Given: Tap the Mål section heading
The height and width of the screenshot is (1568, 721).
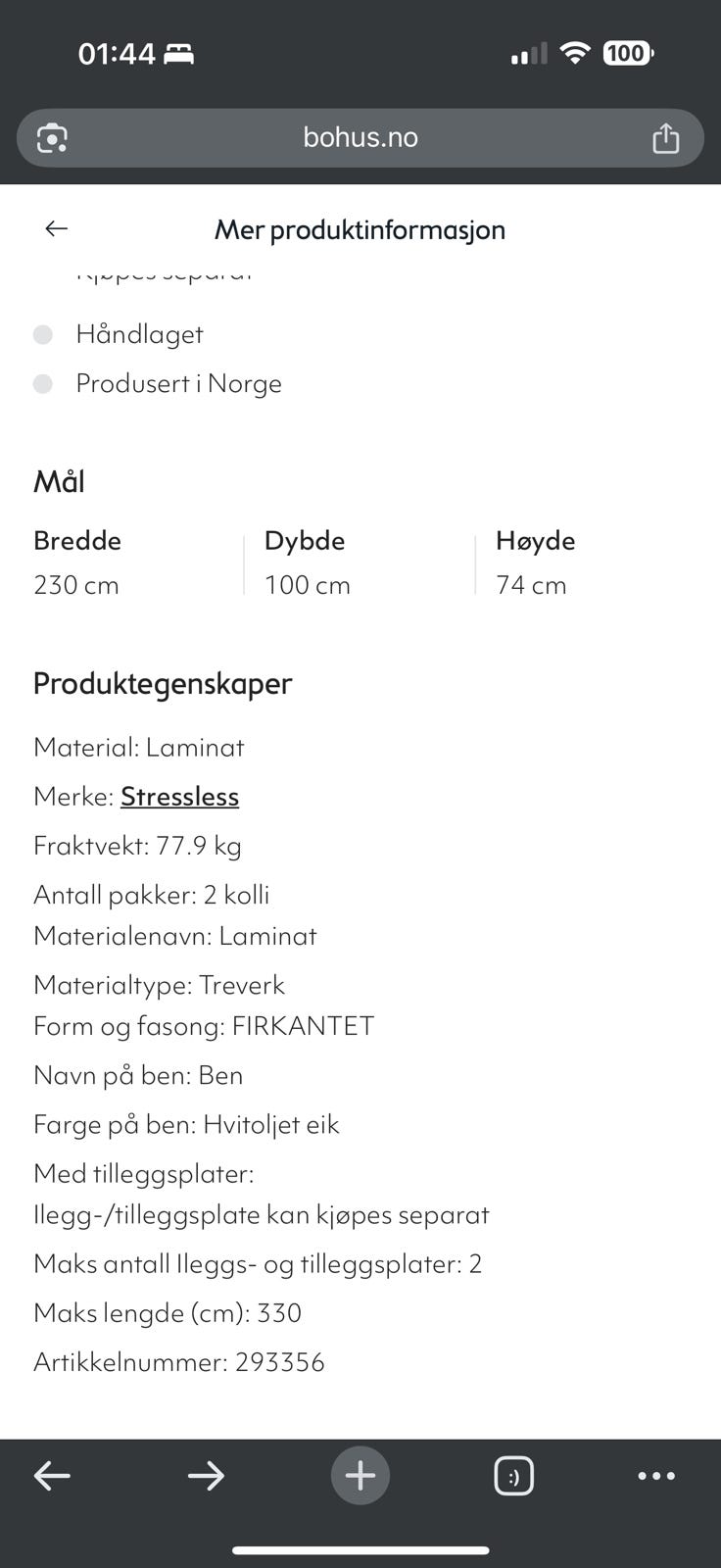Looking at the screenshot, I should pos(60,481).
